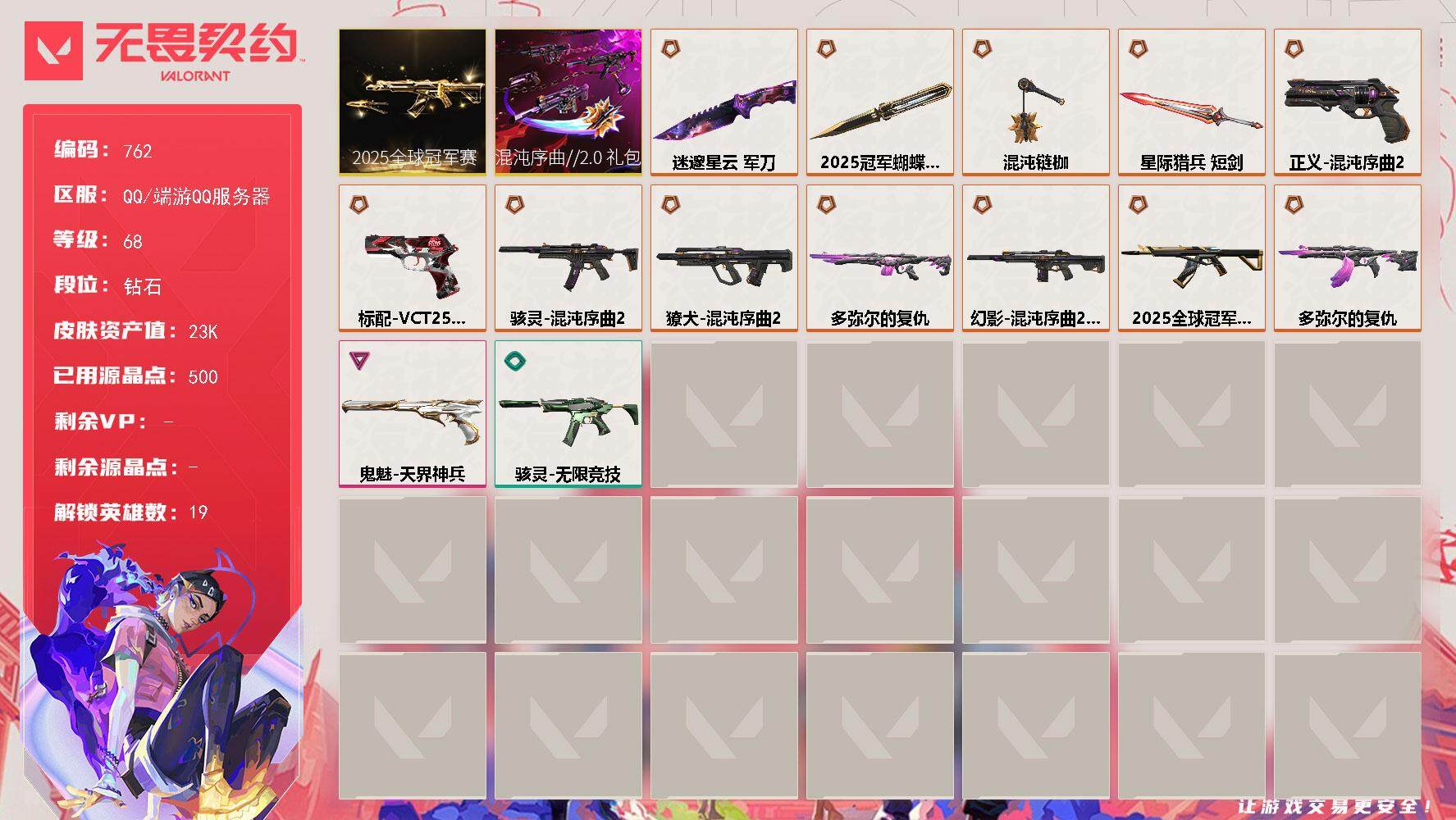Image resolution: width=1456 pixels, height=820 pixels.
Task: Select the 骇灵-无限竞技 skin card
Action: pos(568,413)
